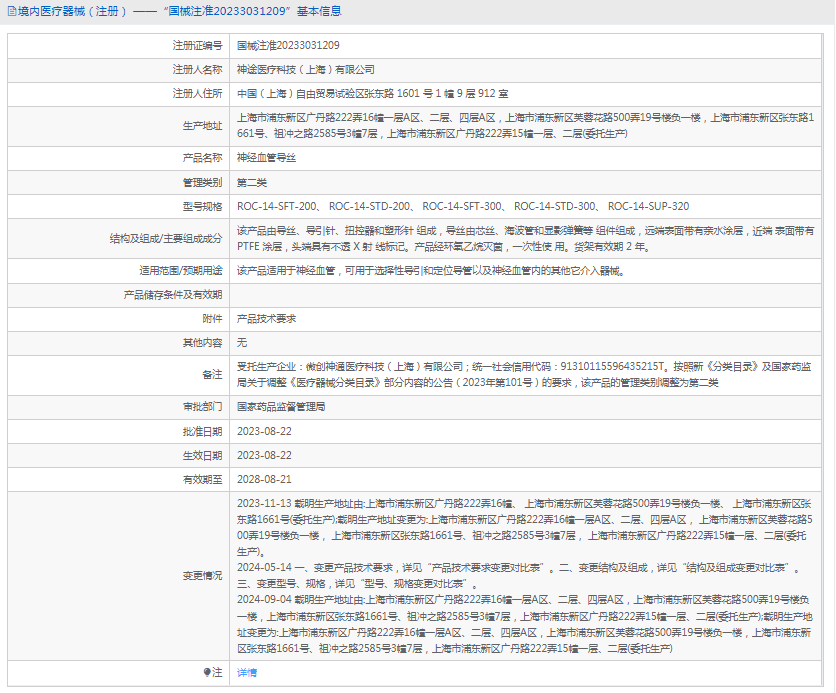836x693 pixels.
Task: Click the 产品储存条件及有效期 label
Action: pyautogui.click(x=173, y=295)
